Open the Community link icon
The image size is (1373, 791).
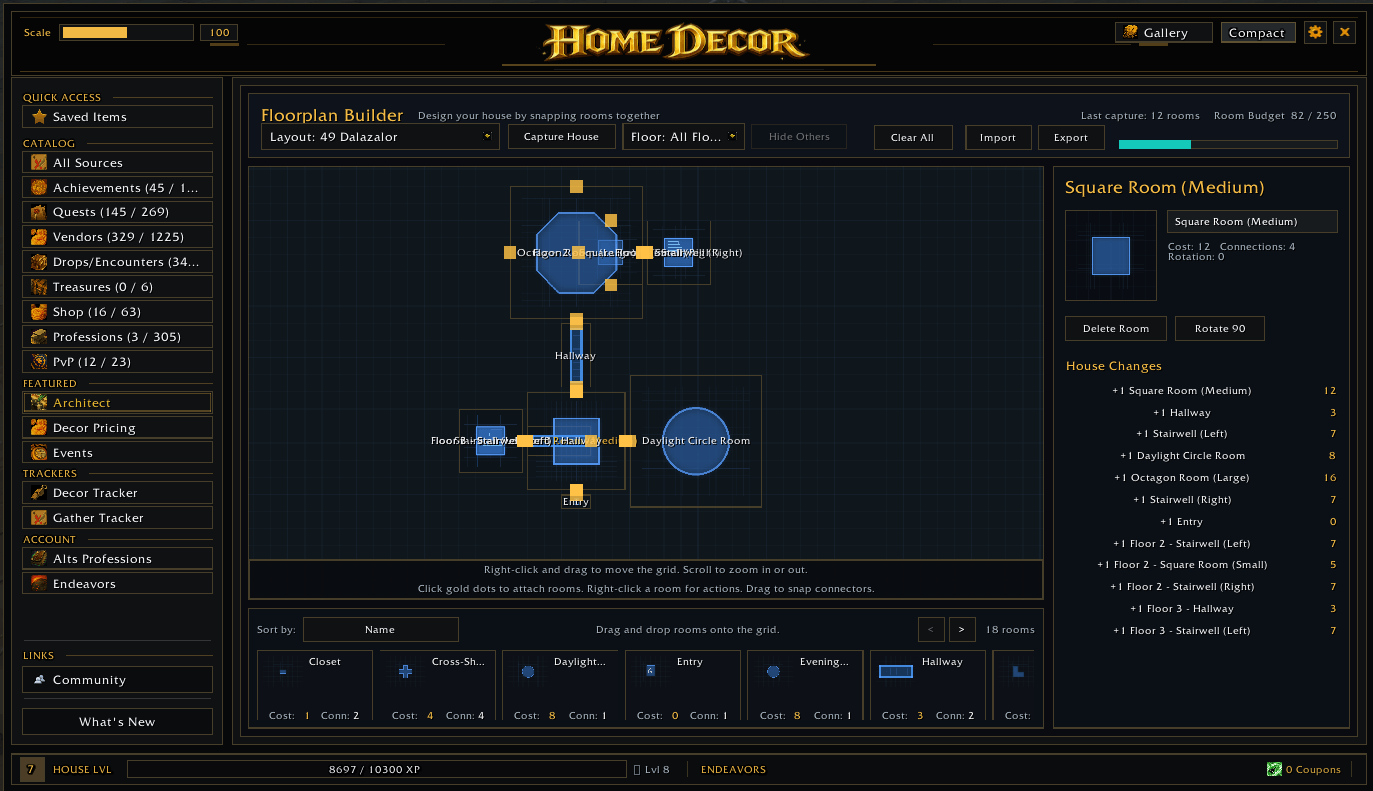click(39, 680)
